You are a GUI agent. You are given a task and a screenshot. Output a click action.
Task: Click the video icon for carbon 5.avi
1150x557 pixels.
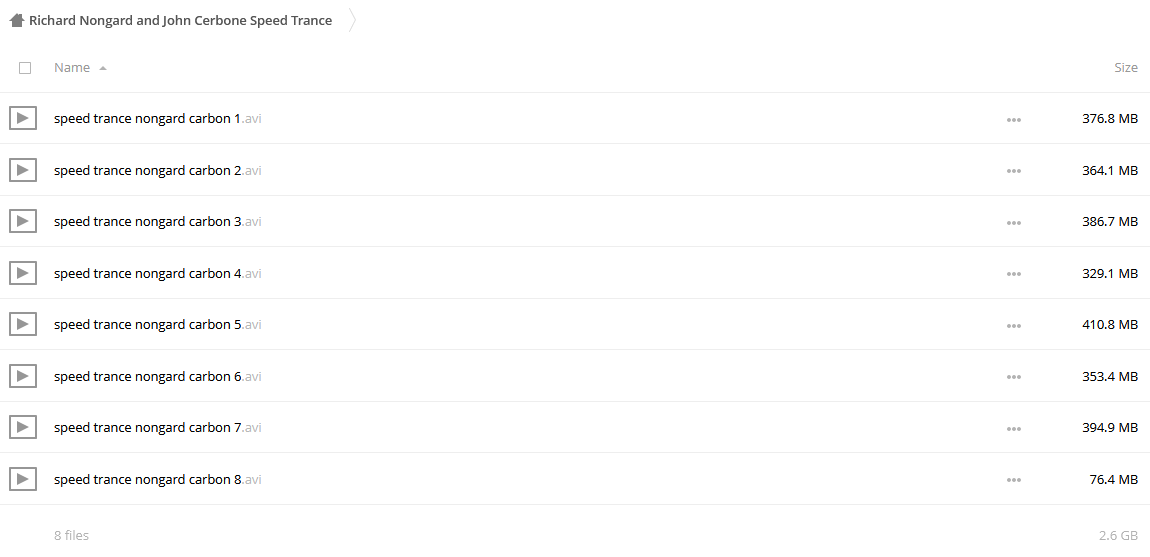(x=23, y=324)
